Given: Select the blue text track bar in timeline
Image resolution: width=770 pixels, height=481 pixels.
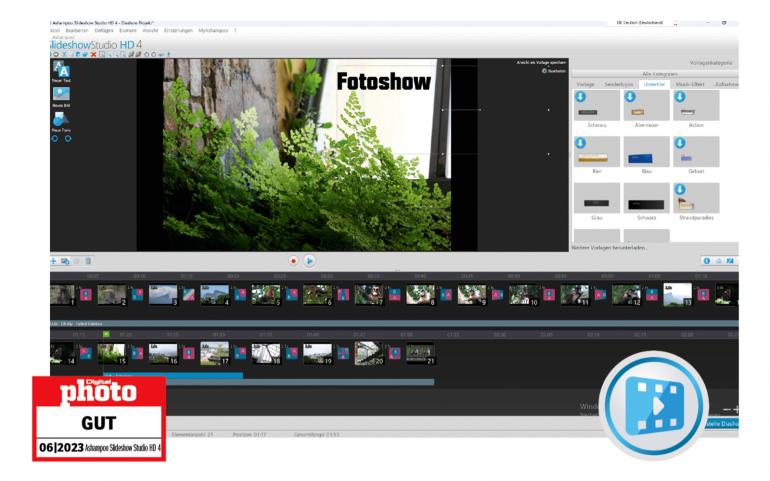Looking at the screenshot, I should click(173, 375).
